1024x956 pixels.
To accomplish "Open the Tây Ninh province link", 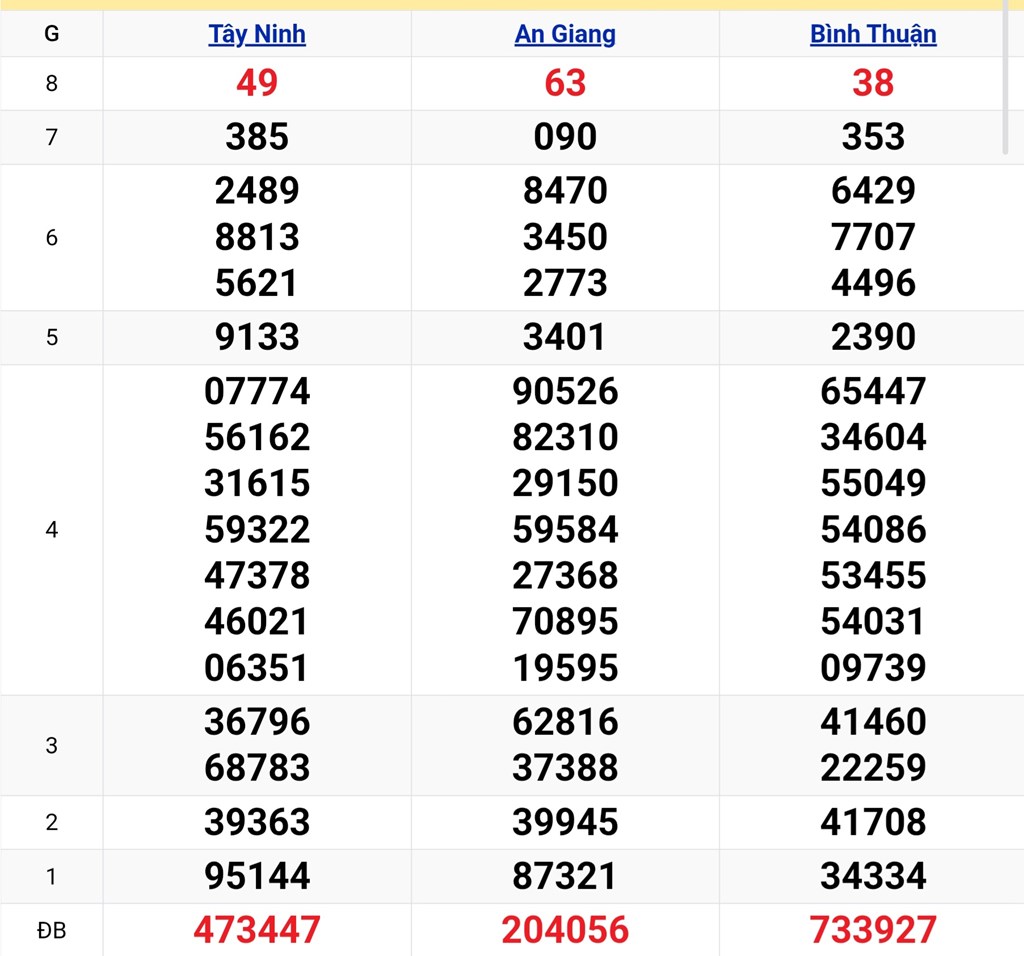I will coord(257,34).
